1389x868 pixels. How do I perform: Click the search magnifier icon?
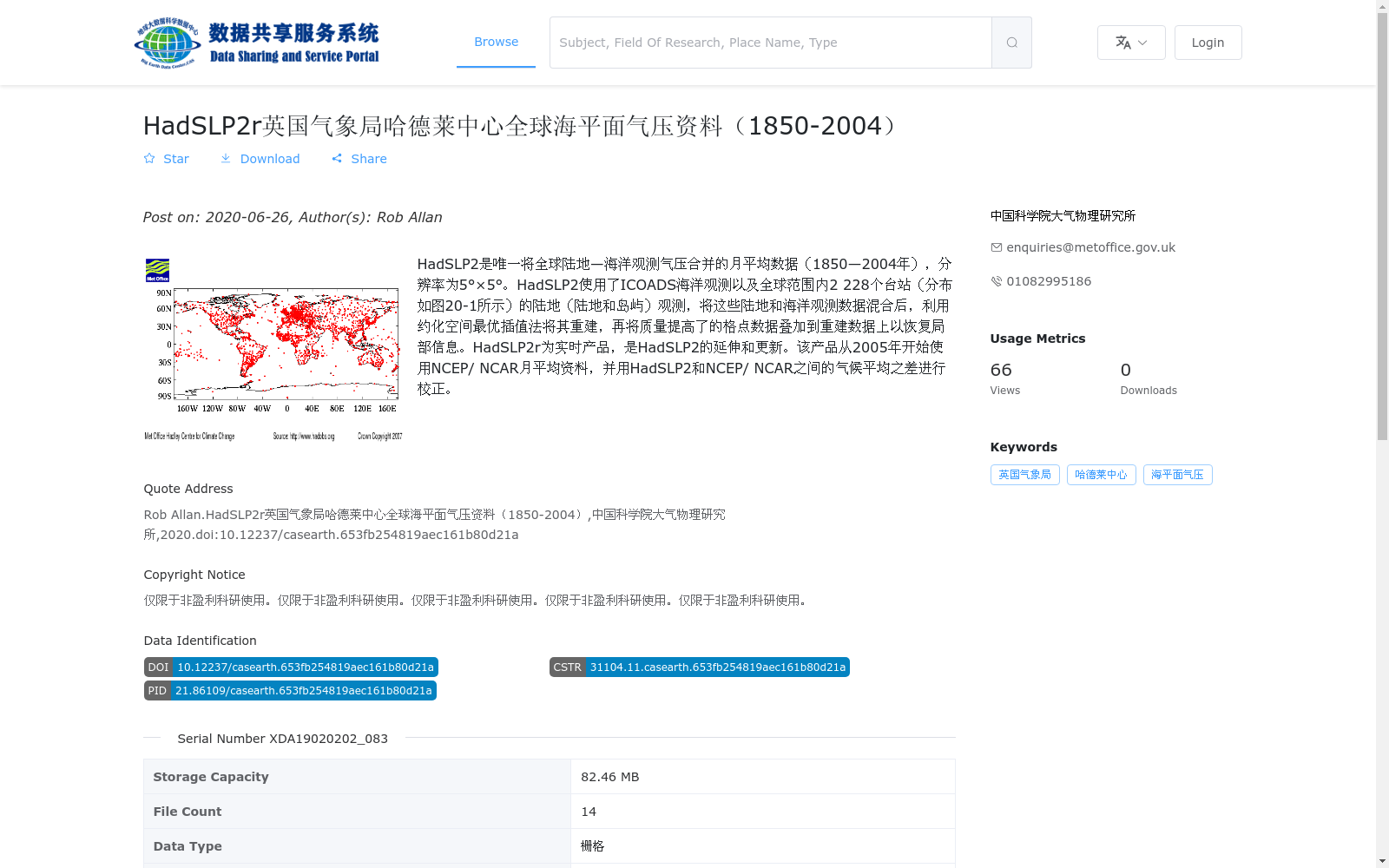point(1011,43)
